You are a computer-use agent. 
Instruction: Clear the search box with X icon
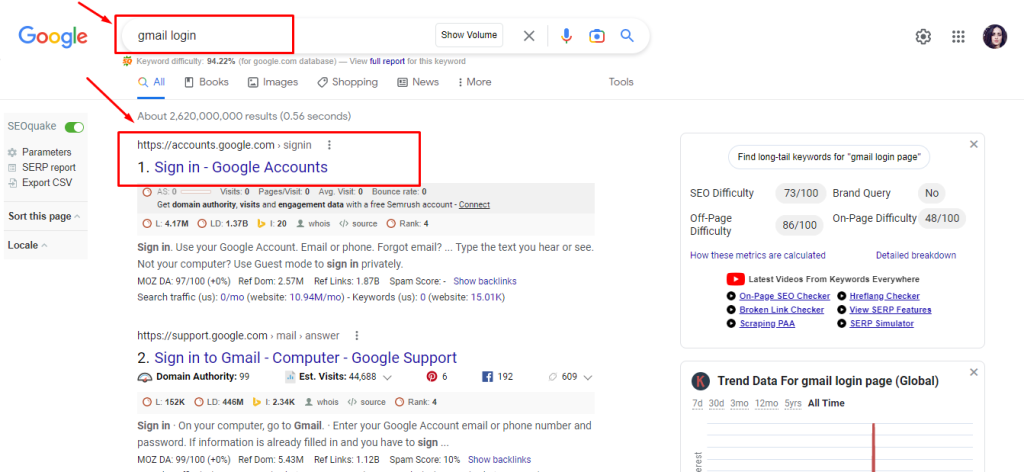529,36
